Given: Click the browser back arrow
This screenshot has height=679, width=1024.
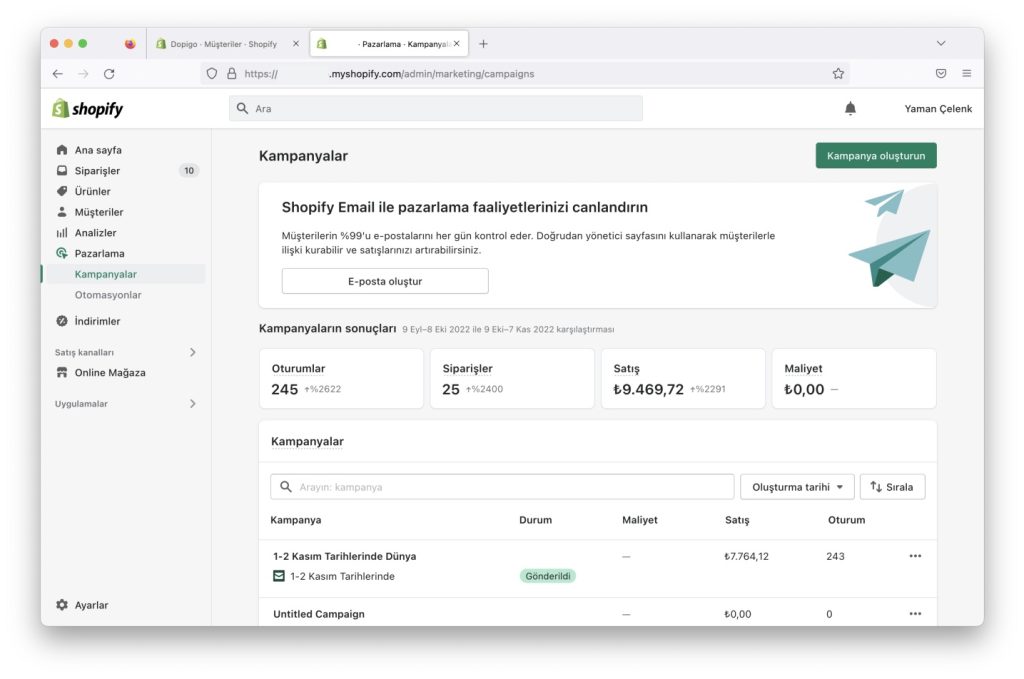Looking at the screenshot, I should 57,74.
